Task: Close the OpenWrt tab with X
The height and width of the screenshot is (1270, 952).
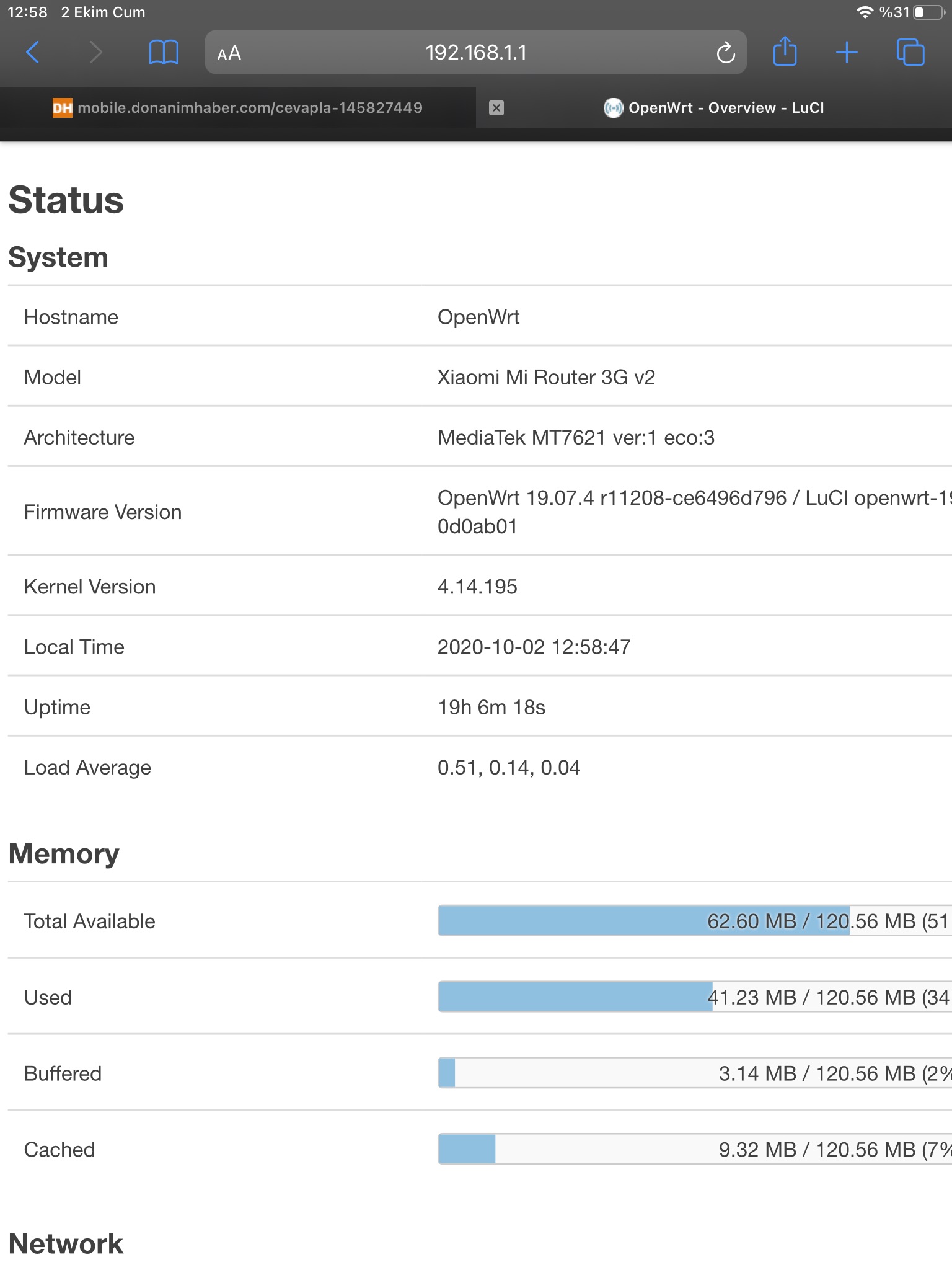Action: (496, 108)
